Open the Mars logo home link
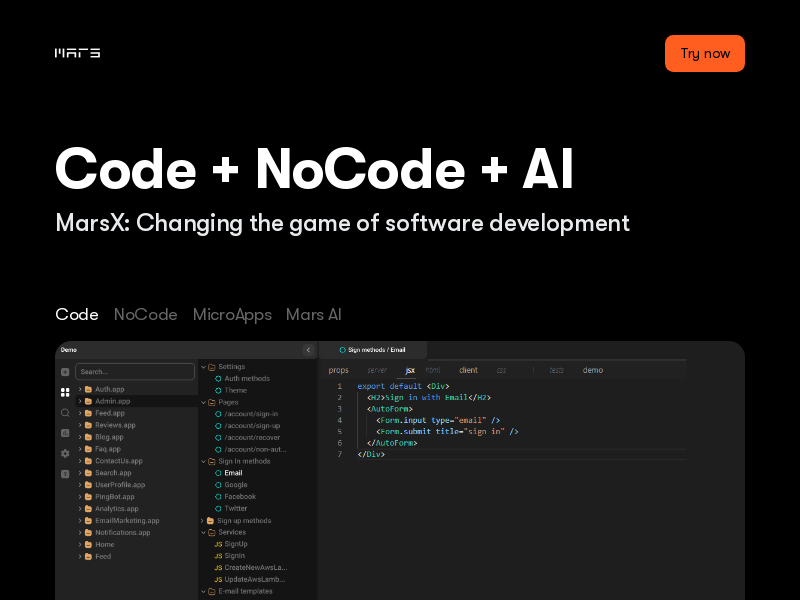Screen dimensions: 800x600 pos(78,53)
